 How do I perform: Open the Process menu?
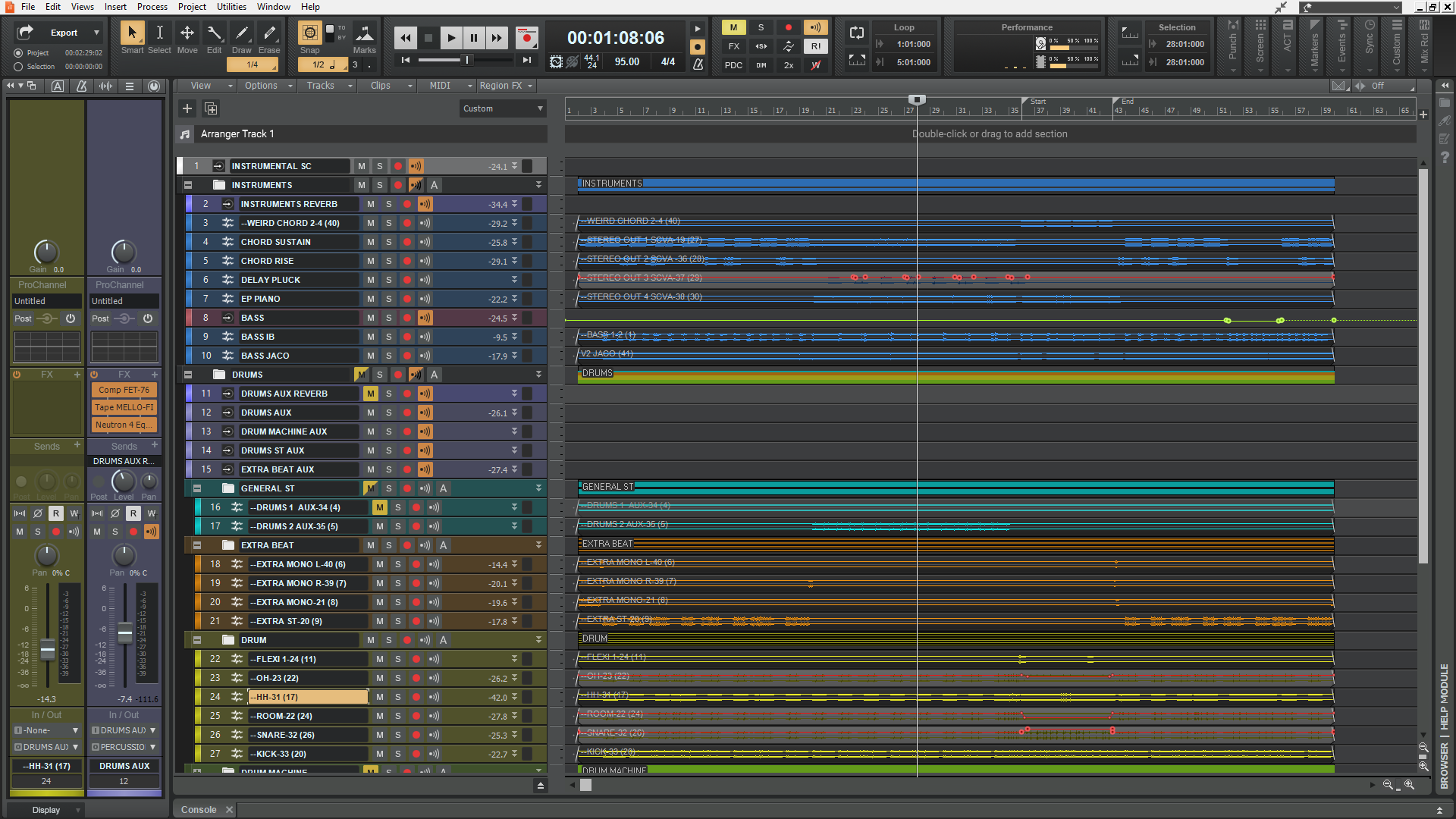tap(152, 7)
